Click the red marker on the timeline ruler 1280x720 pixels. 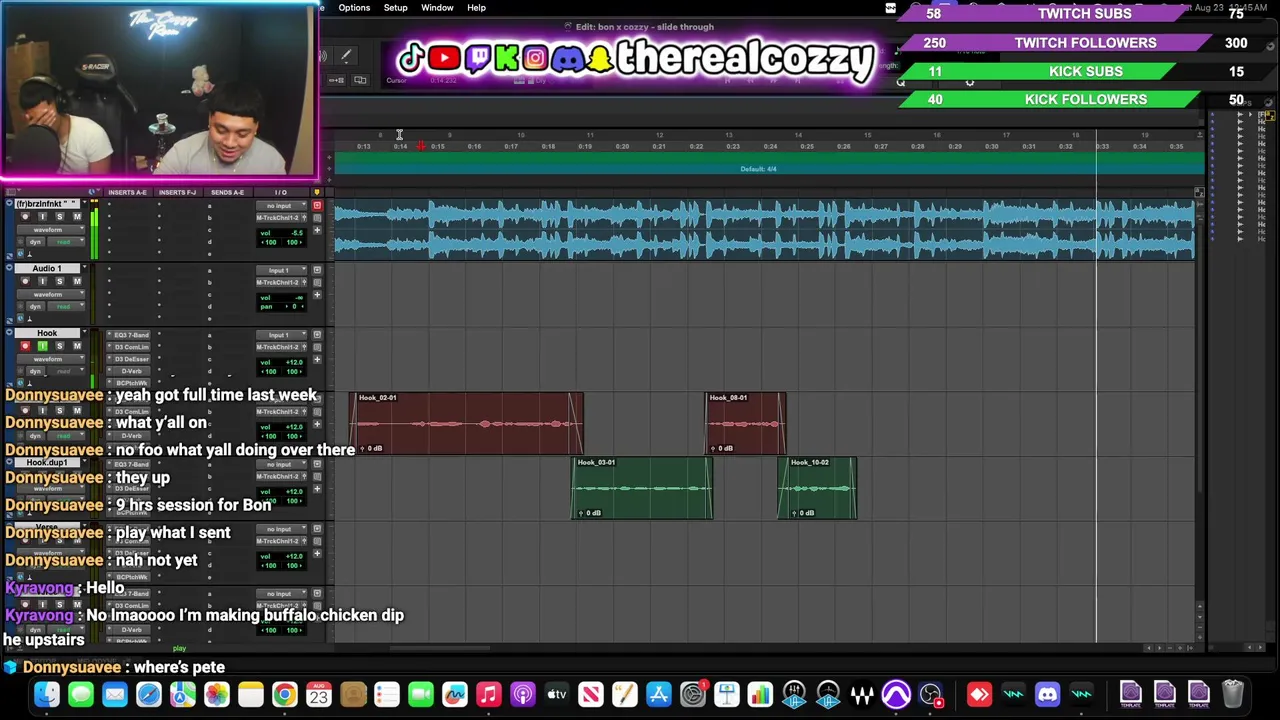421,146
